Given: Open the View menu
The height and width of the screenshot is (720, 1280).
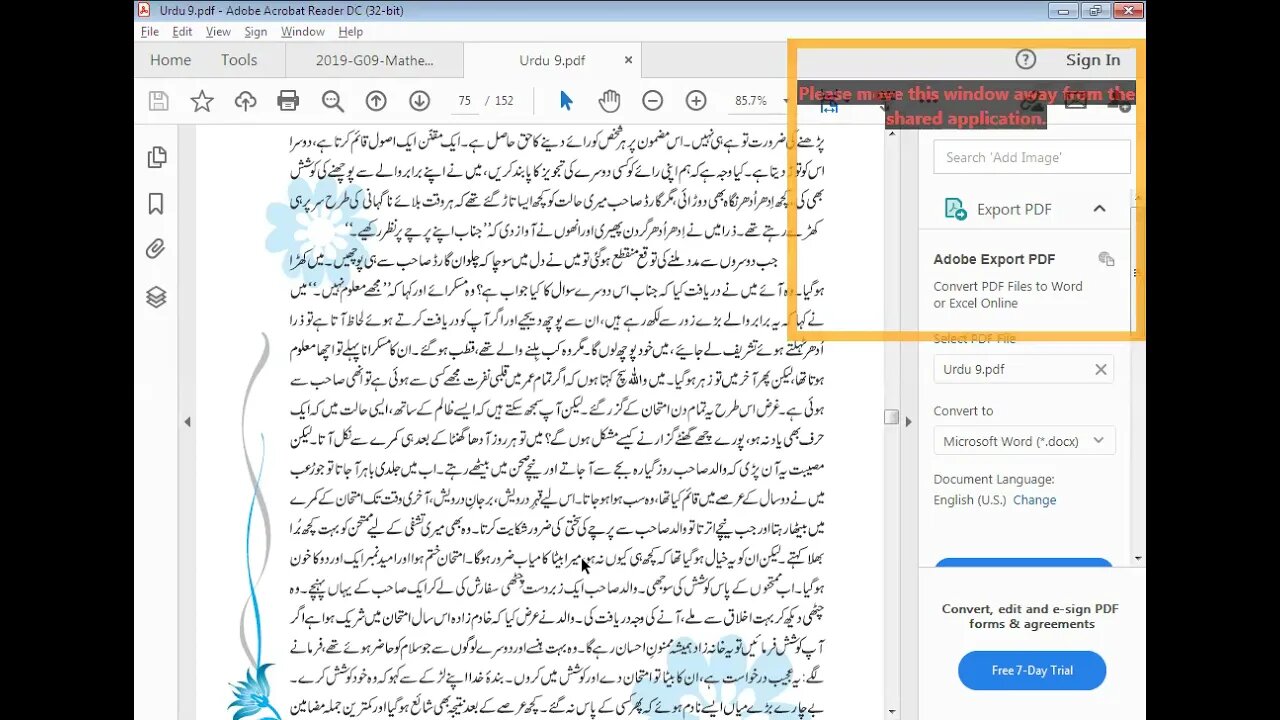Looking at the screenshot, I should point(218,31).
